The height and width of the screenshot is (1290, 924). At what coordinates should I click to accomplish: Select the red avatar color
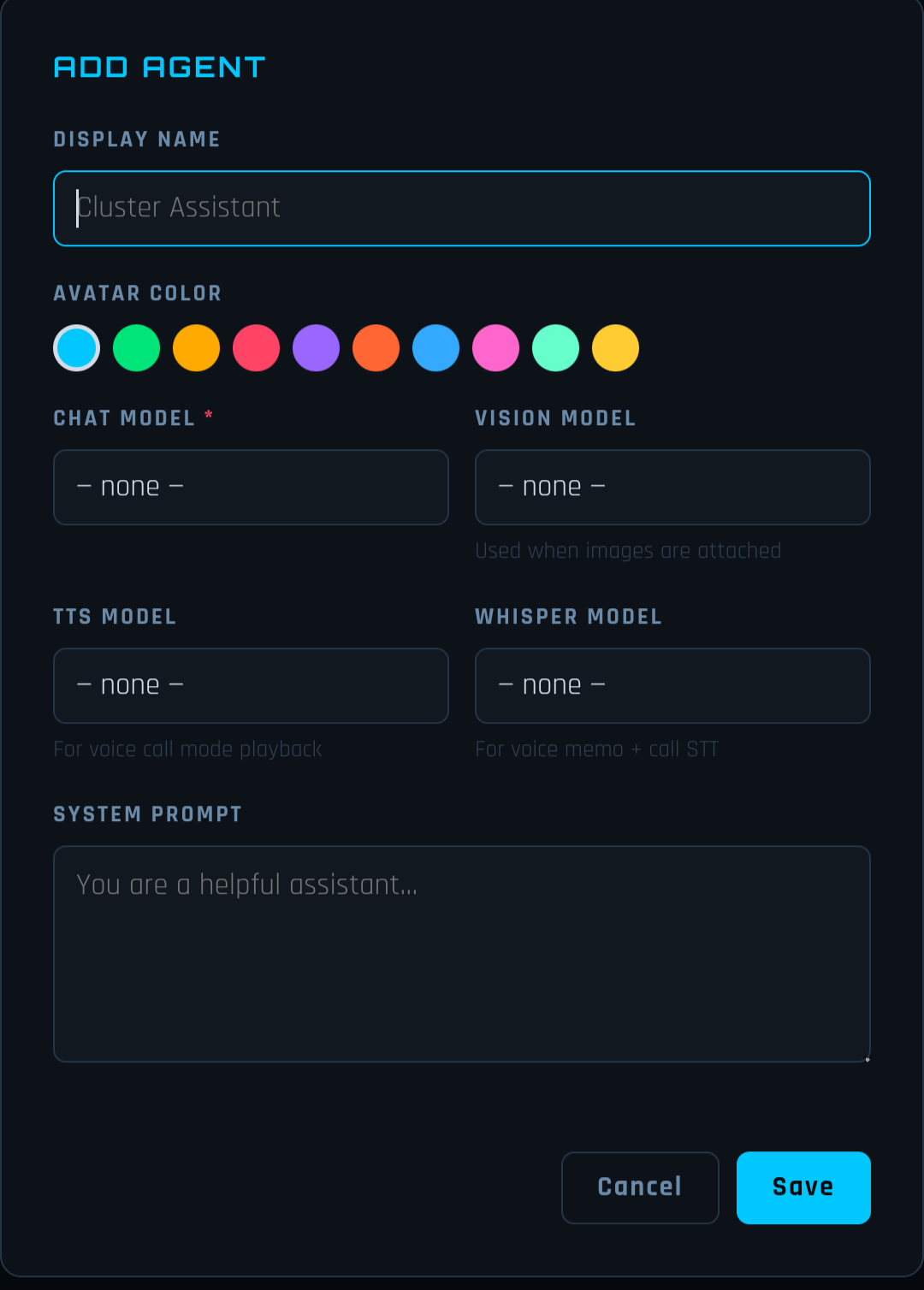click(257, 348)
